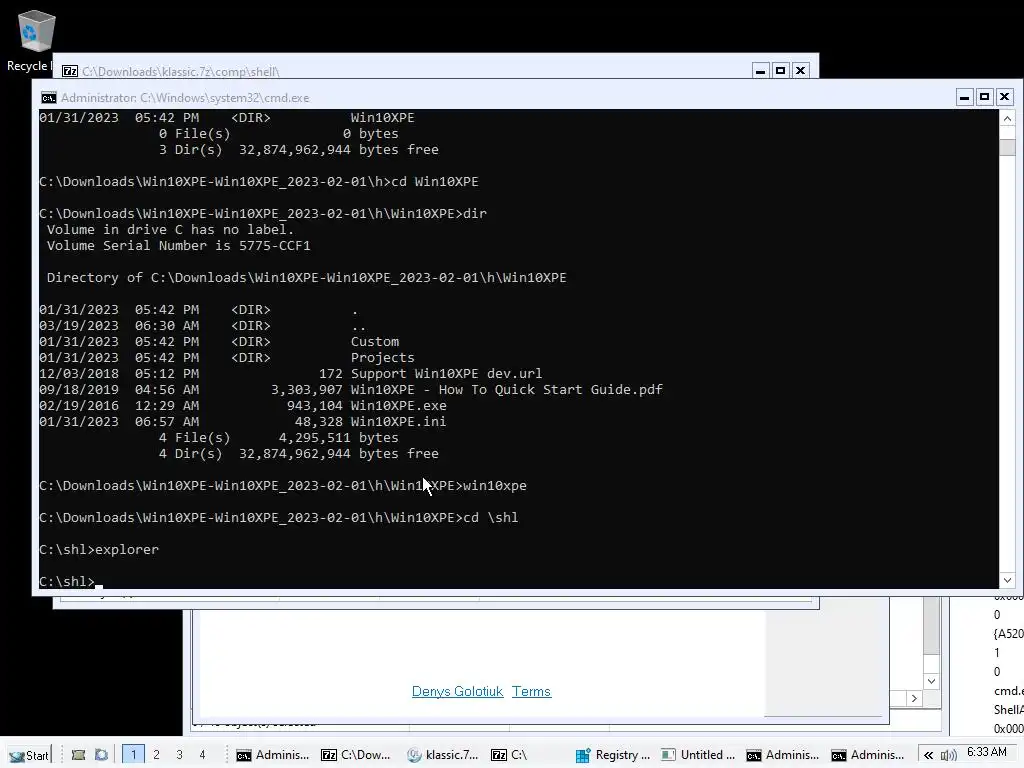The height and width of the screenshot is (768, 1024).
Task: Click the '4,295,511 bytes' total line
Action: (x=338, y=438)
